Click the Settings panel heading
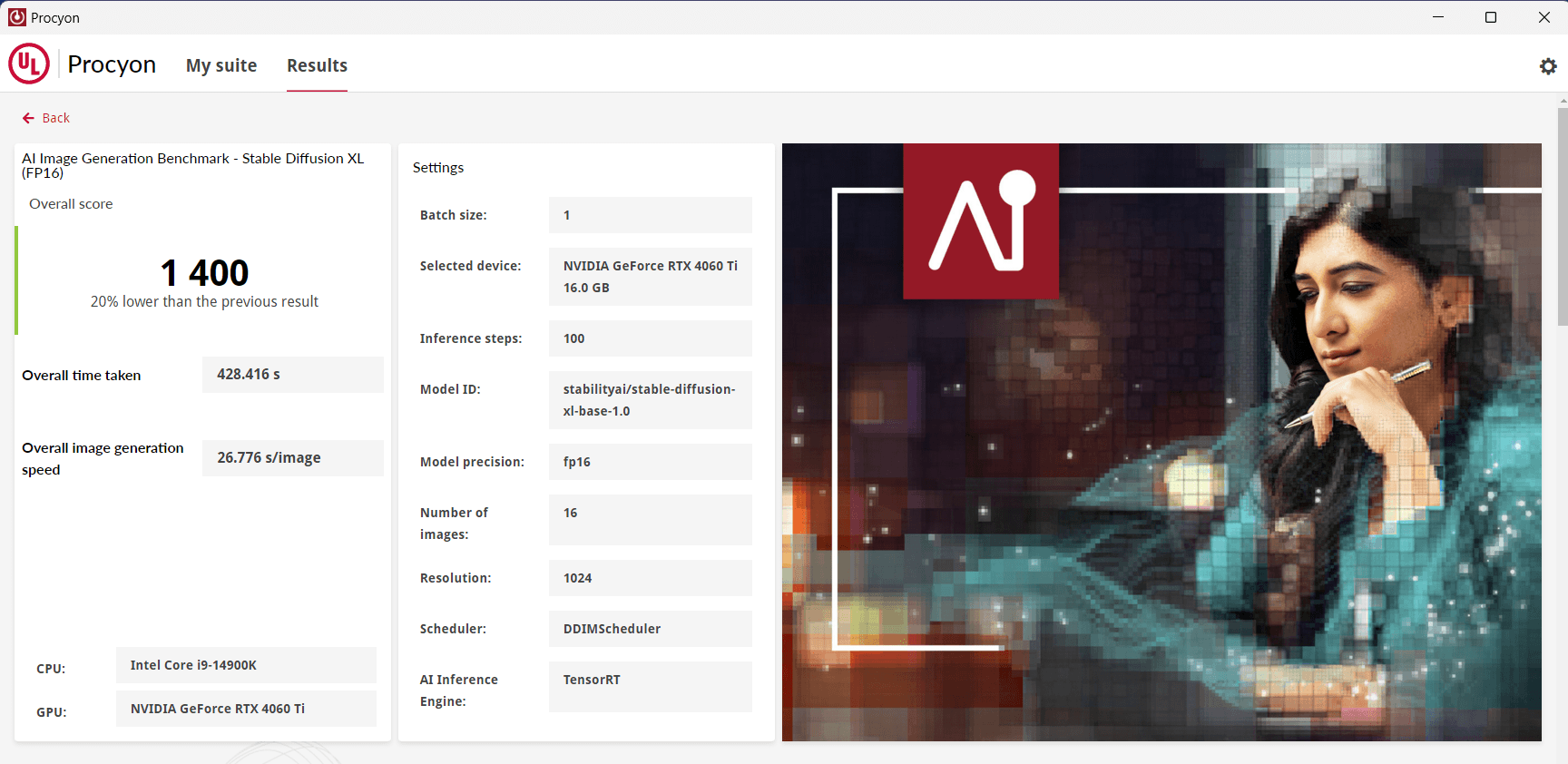The image size is (1568, 764). [438, 168]
